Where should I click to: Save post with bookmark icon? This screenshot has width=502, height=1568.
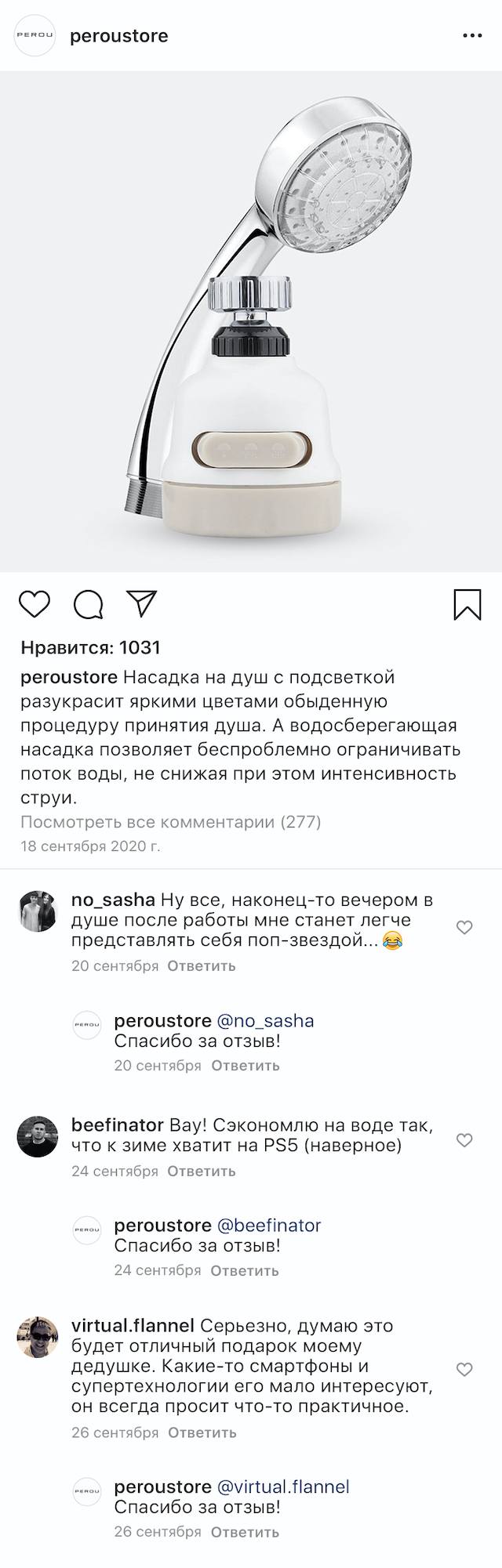(x=467, y=604)
